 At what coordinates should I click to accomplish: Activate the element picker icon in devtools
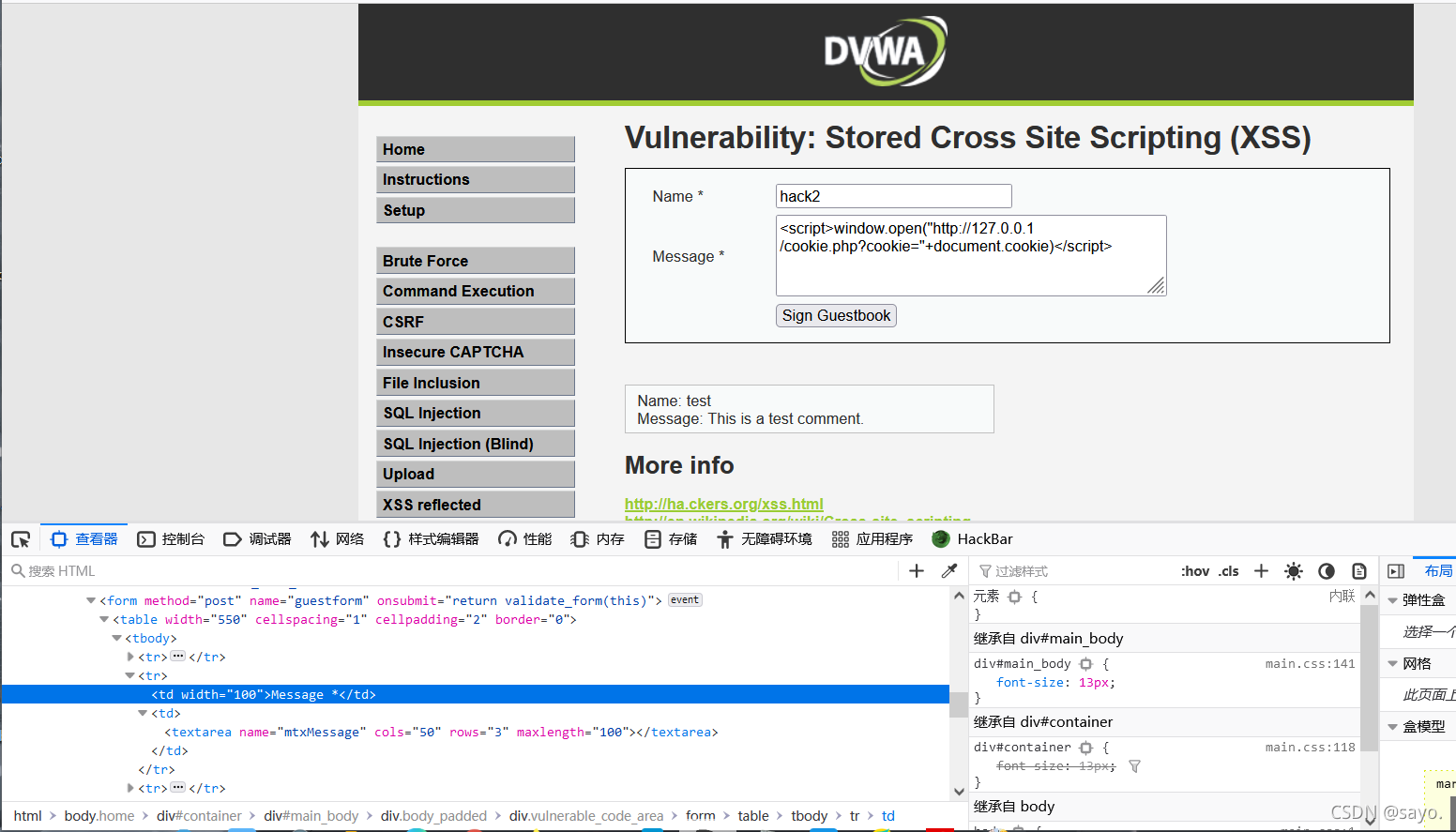pyautogui.click(x=21, y=539)
